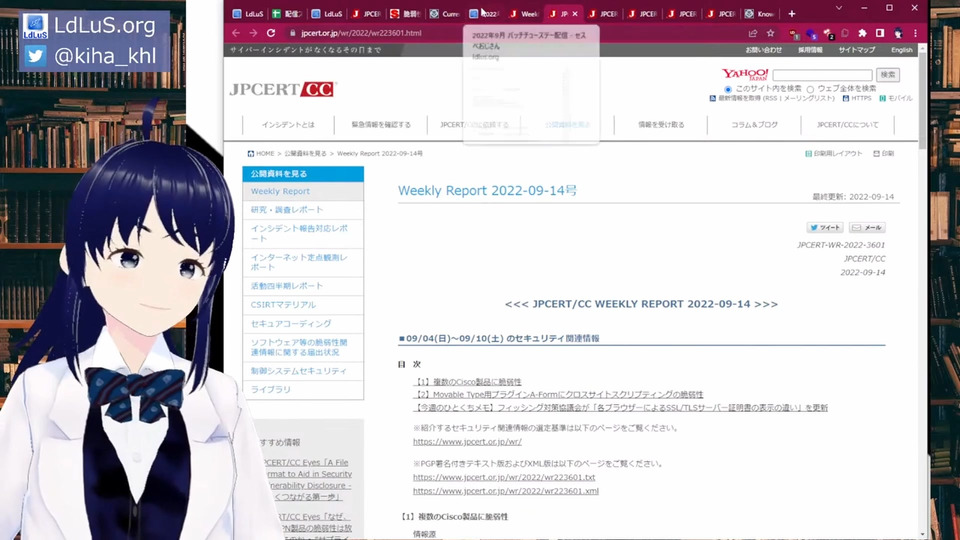Open the extension icon with badge 5
The height and width of the screenshot is (540, 960).
click(x=811, y=34)
